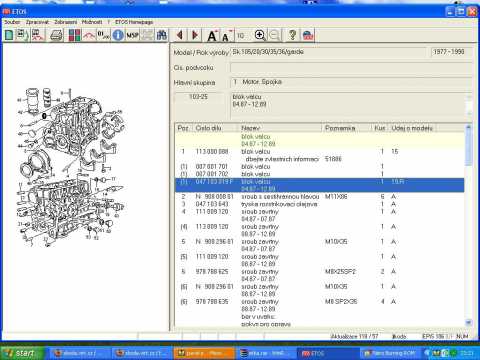This screenshot has width=480, height=360.
Task: Click the new document icon in toolbar
Action: coord(9,35)
